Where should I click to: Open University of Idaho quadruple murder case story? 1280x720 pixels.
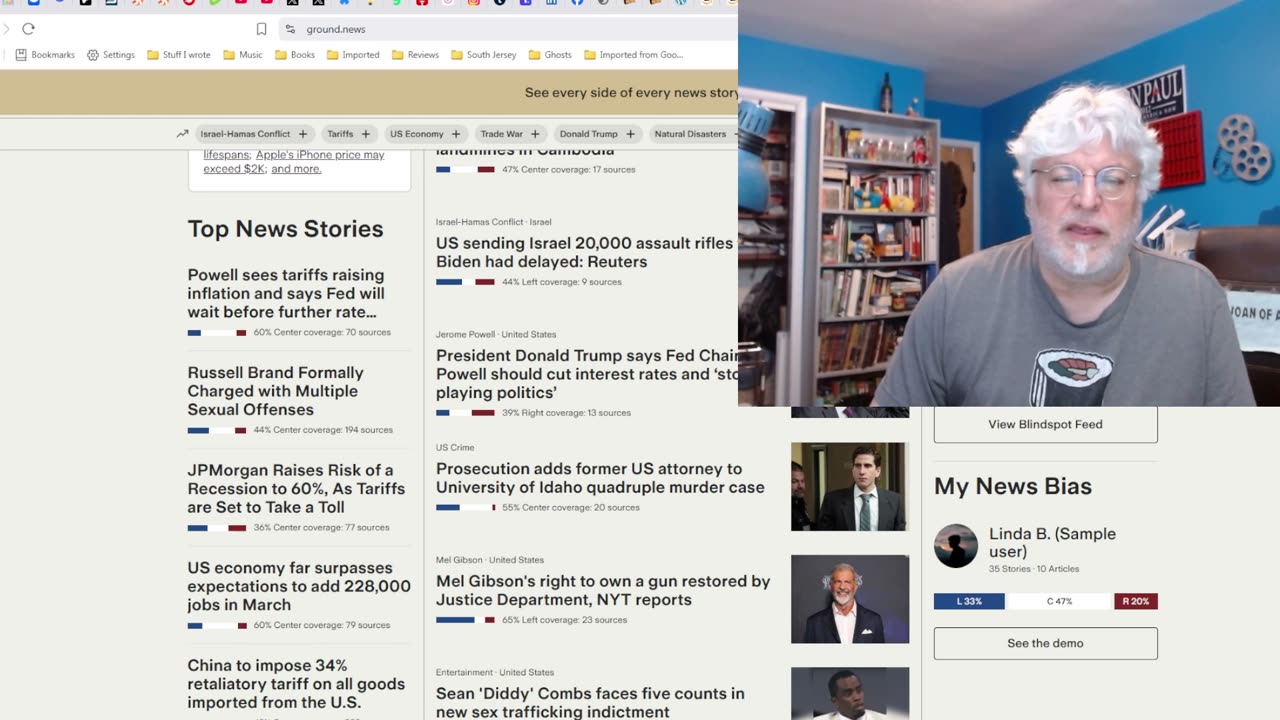[600, 478]
